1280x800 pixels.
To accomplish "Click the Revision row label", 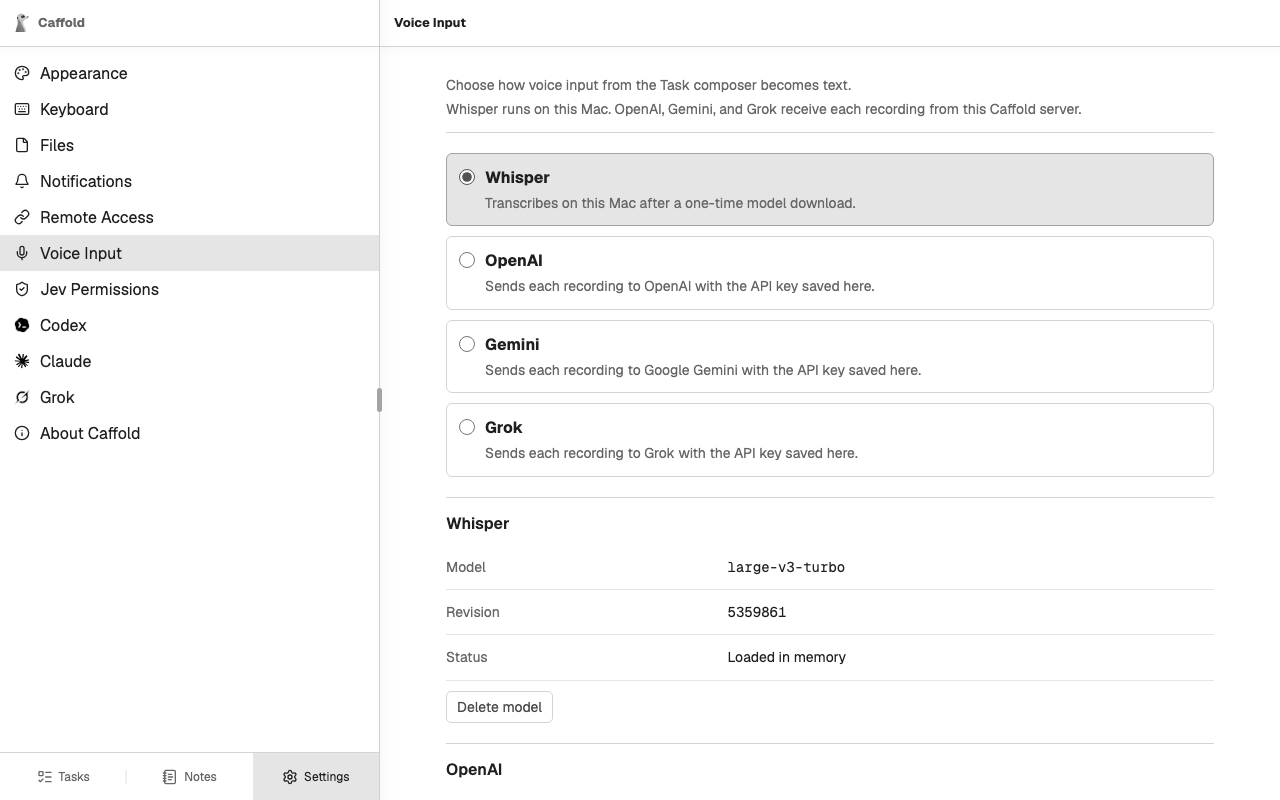I will 473,612.
